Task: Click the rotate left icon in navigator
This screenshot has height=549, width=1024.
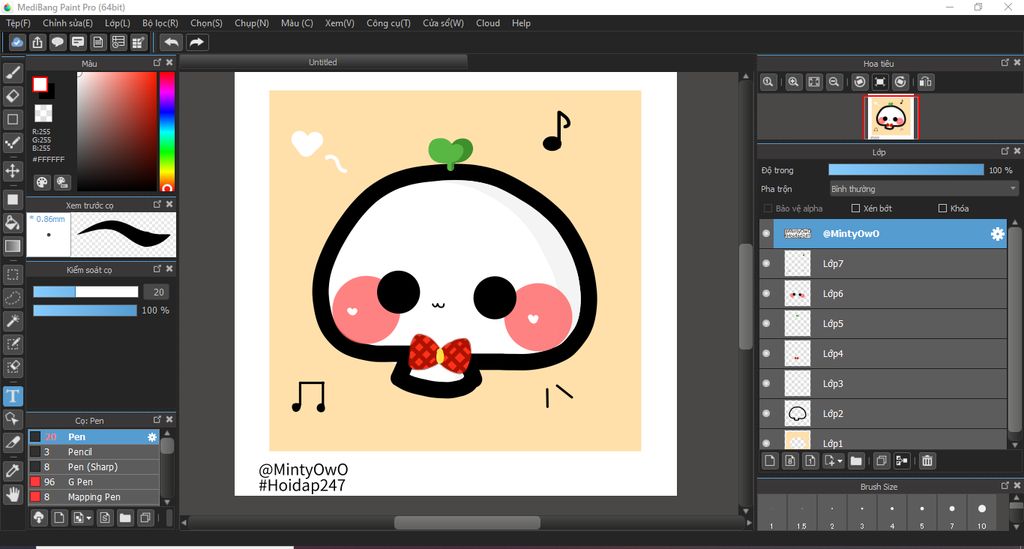Action: 860,82
